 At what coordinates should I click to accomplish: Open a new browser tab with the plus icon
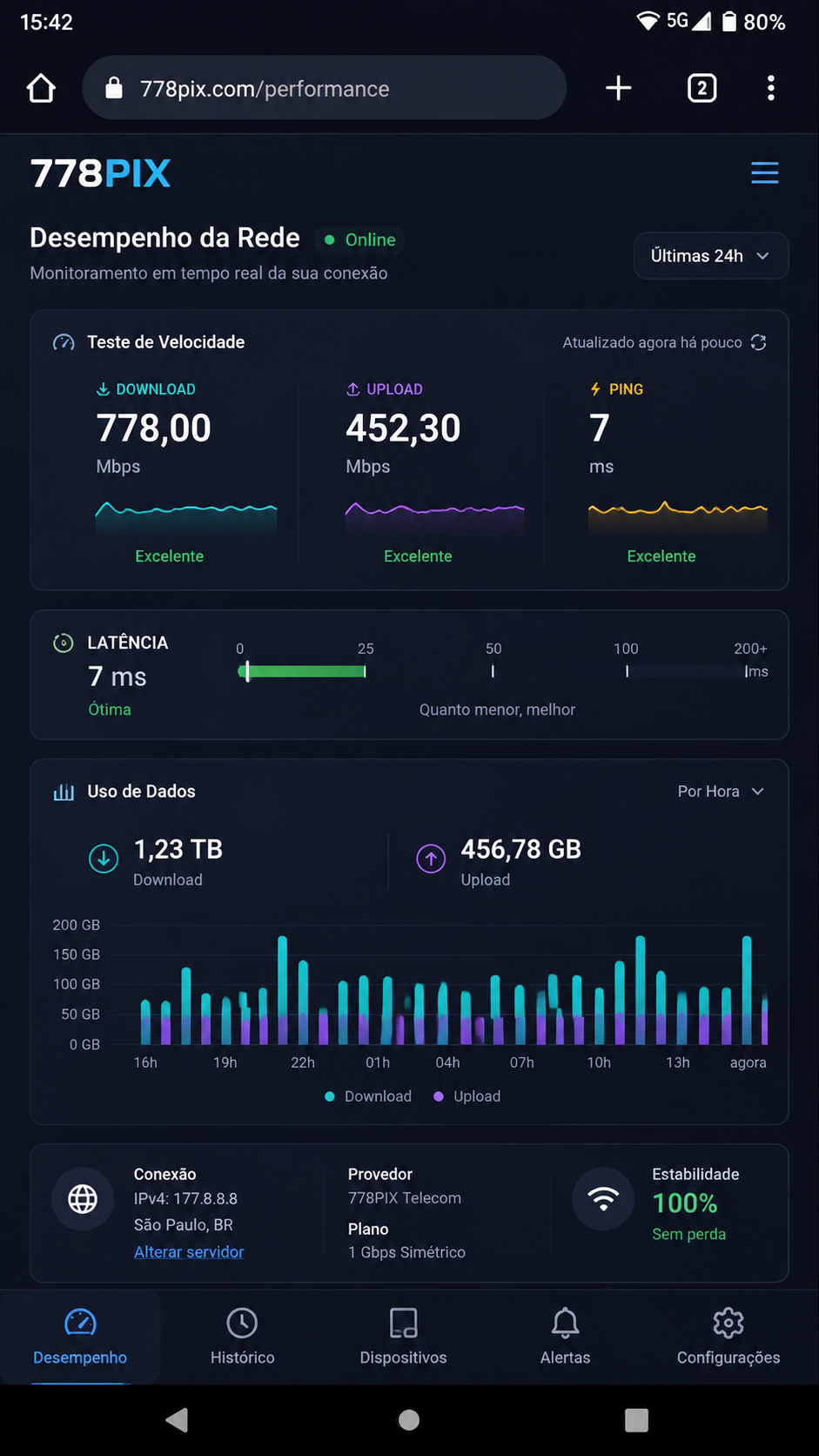click(618, 88)
